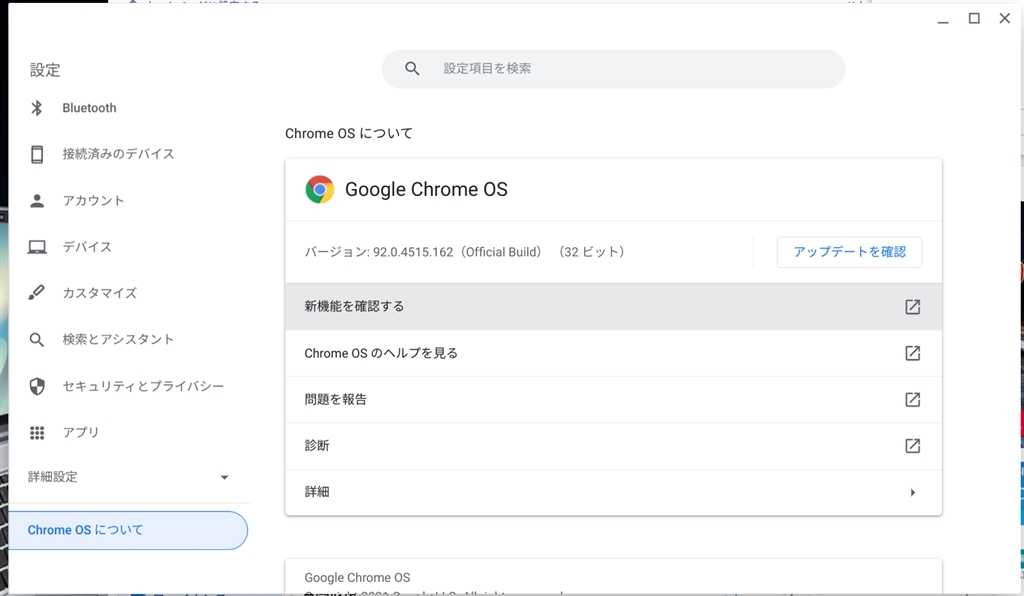Viewport: 1024px width, 596px height.
Task: Open カスタマイズ settings
Action: click(100, 293)
